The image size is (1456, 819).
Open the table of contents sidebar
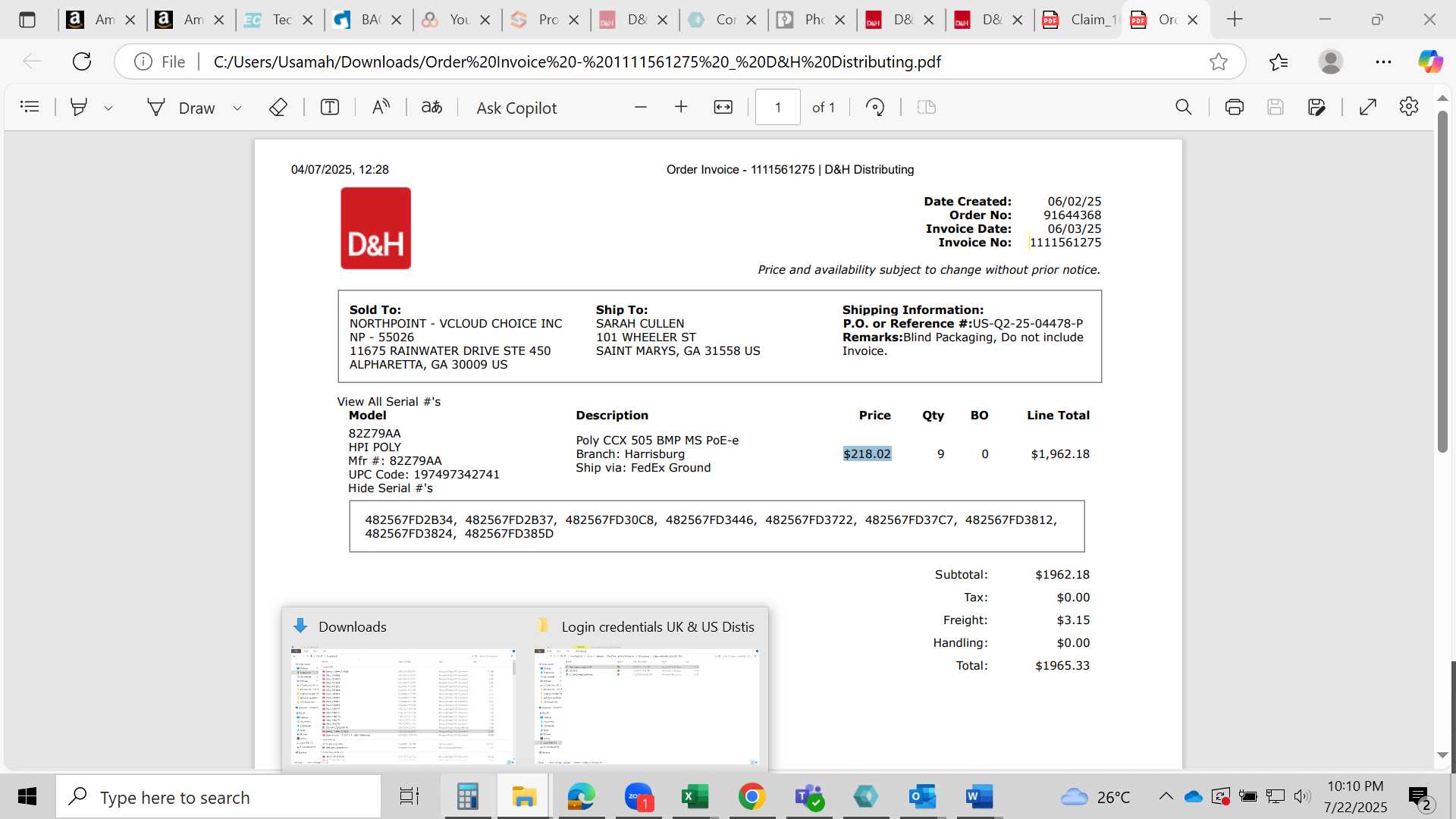(30, 107)
